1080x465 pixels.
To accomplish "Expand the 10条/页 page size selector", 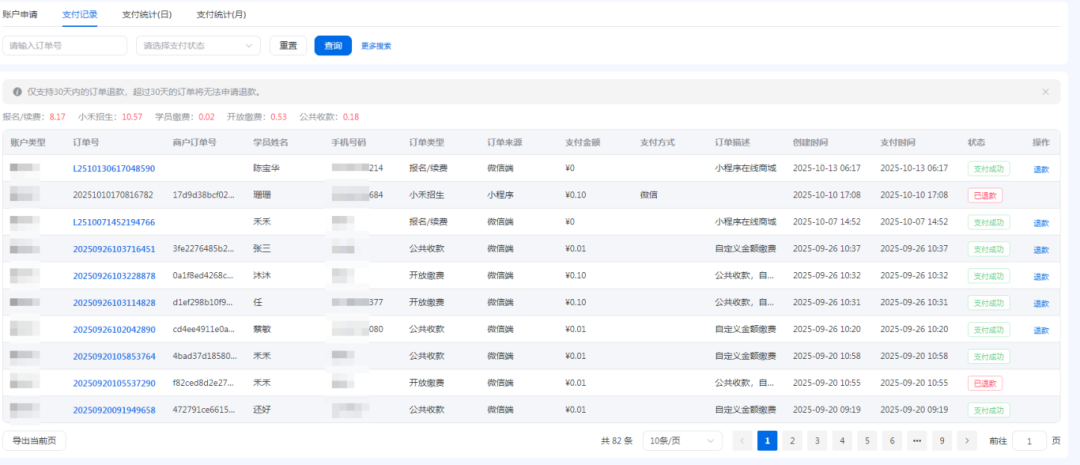I will click(x=682, y=440).
